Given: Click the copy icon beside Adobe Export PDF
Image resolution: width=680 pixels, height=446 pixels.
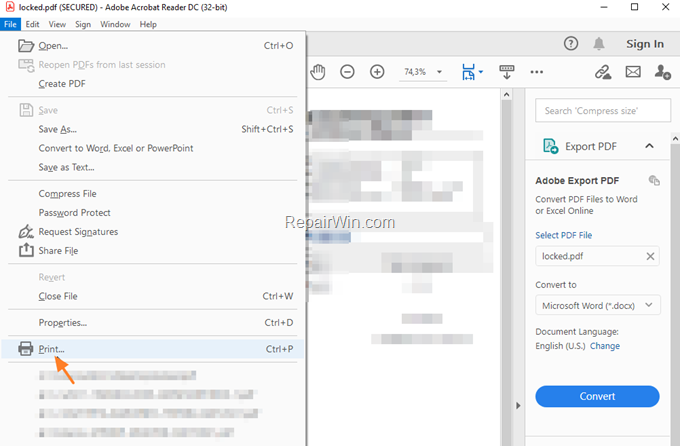Looking at the screenshot, I should click(654, 180).
